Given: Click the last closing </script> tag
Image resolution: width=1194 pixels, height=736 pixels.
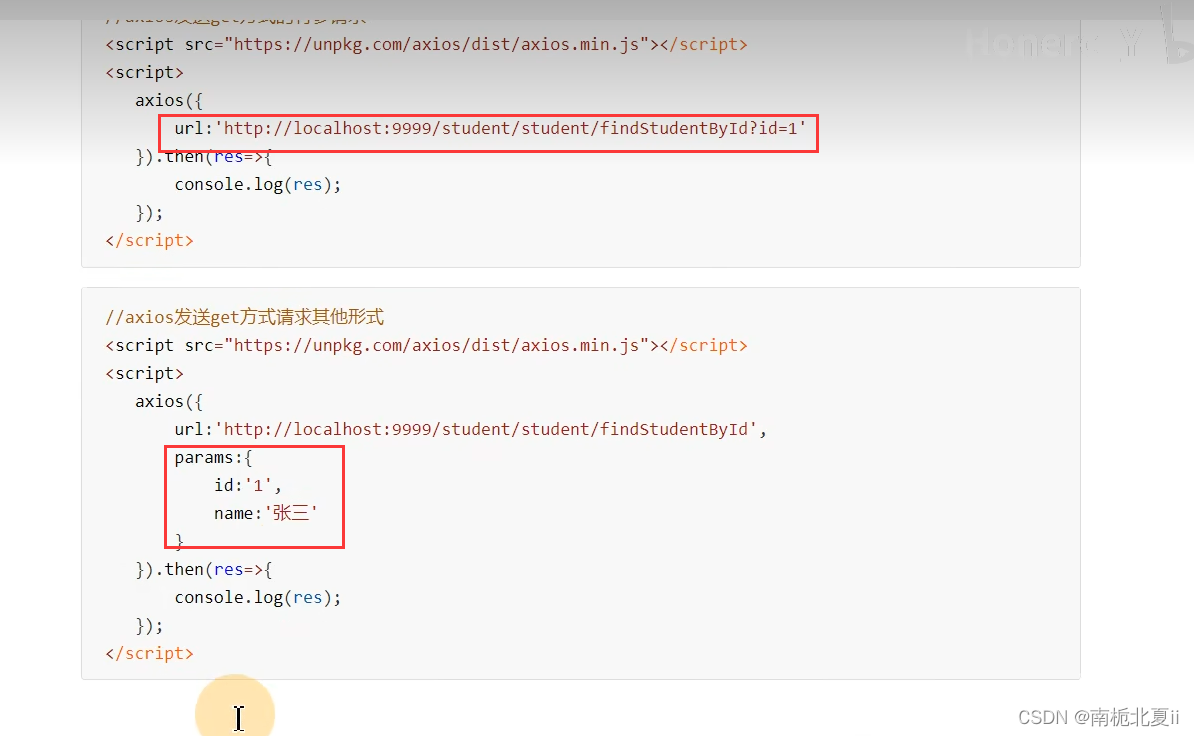Looking at the screenshot, I should (x=149, y=654).
